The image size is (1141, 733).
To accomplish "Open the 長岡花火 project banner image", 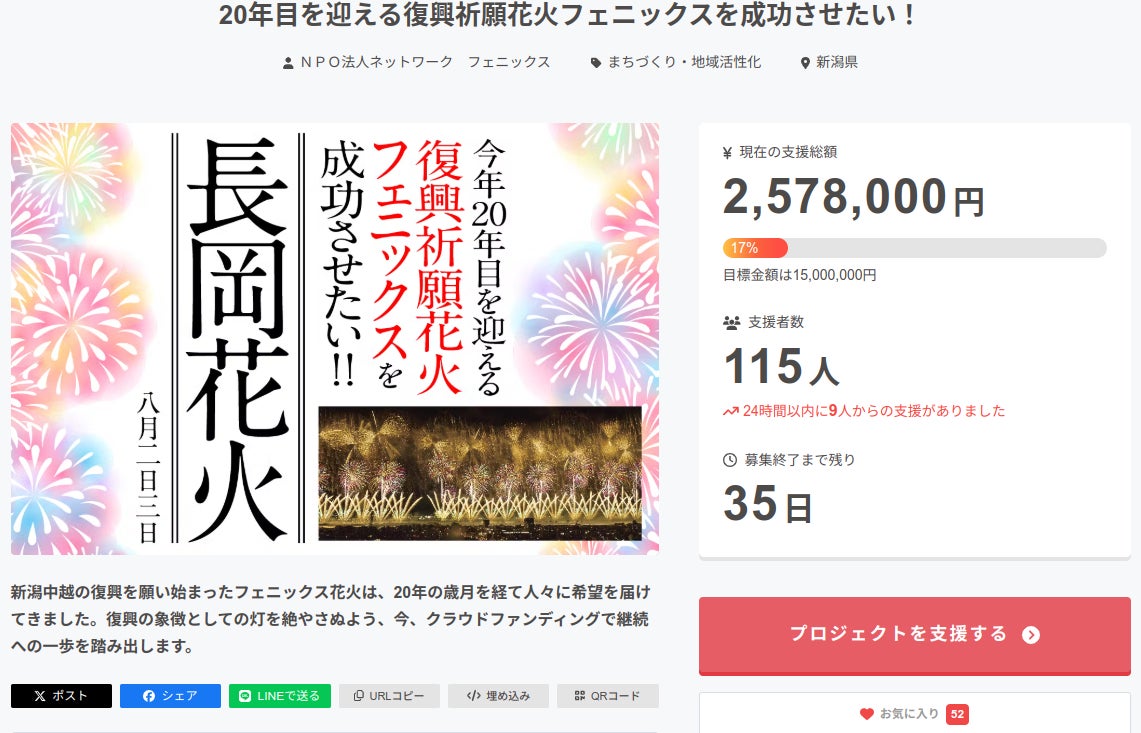I will pyautogui.click(x=335, y=338).
